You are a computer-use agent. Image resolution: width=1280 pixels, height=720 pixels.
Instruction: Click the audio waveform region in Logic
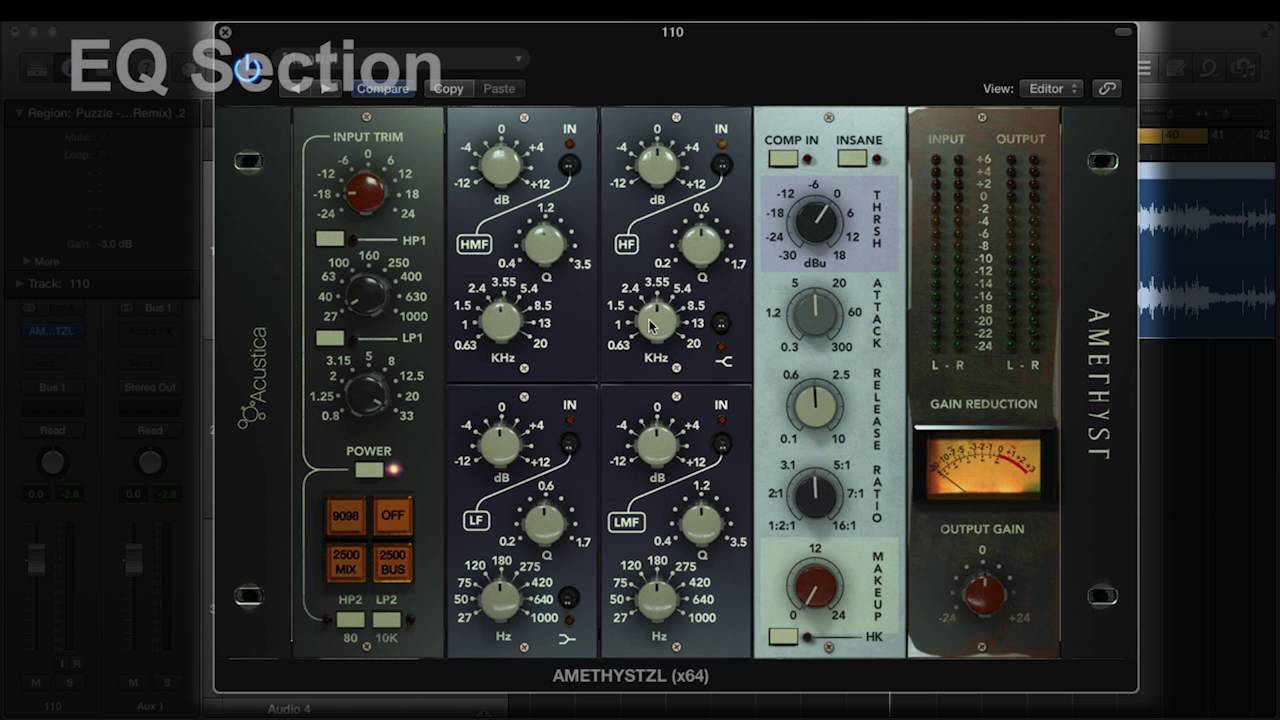coord(1208,250)
